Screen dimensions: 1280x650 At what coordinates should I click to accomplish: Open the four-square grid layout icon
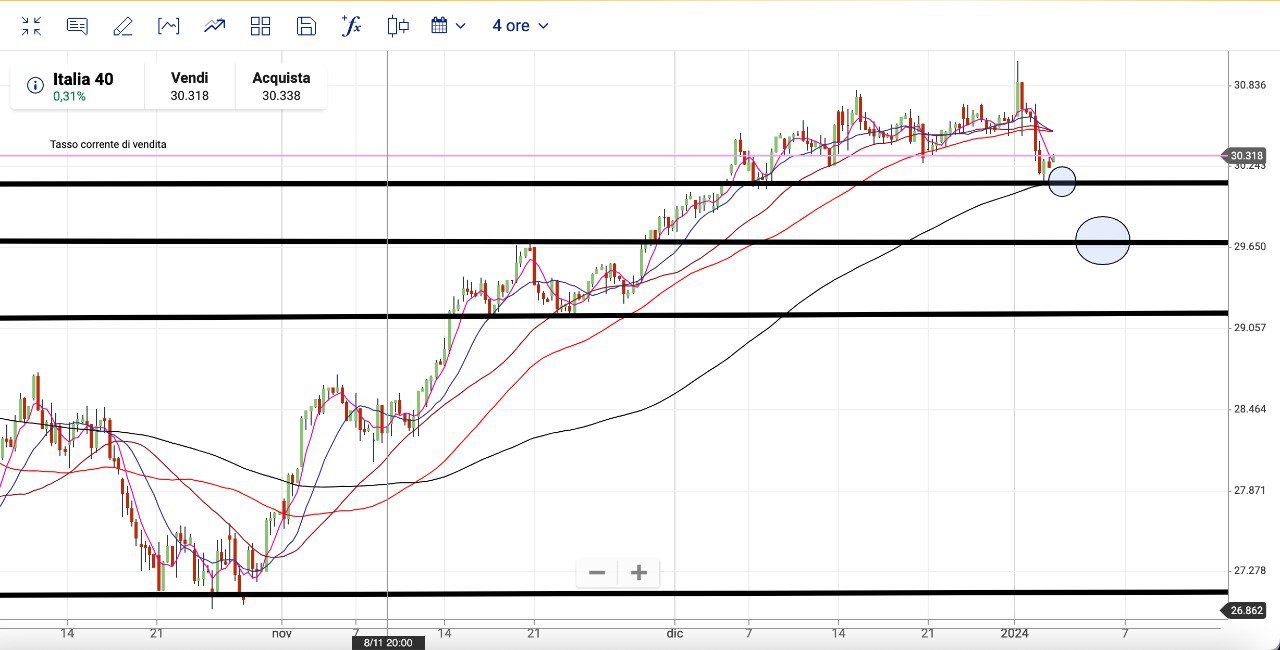[261, 26]
